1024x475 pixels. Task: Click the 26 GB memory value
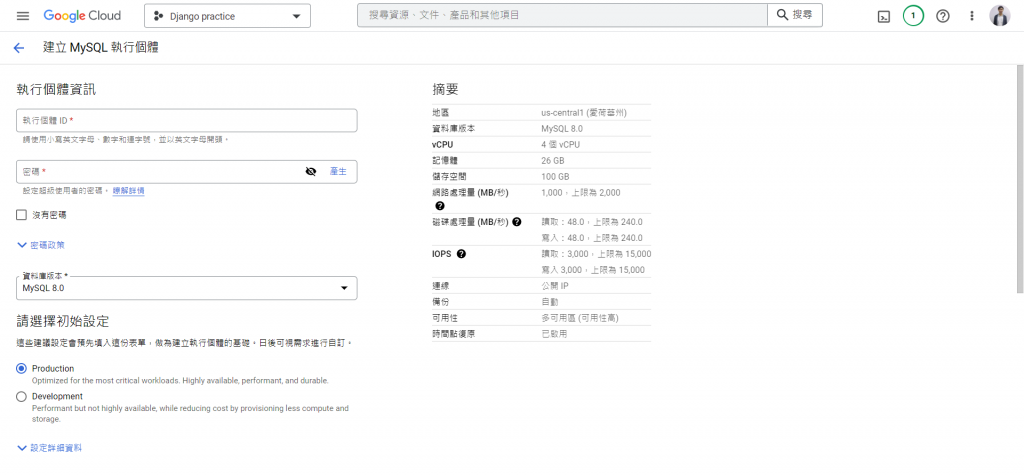pyautogui.click(x=553, y=160)
